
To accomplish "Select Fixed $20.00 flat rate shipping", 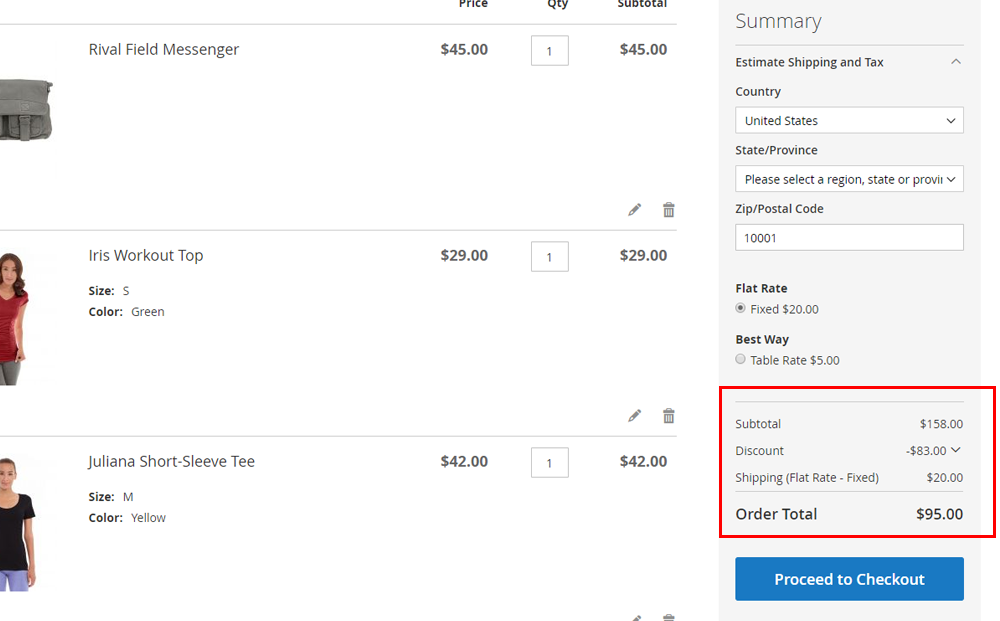I will [740, 308].
